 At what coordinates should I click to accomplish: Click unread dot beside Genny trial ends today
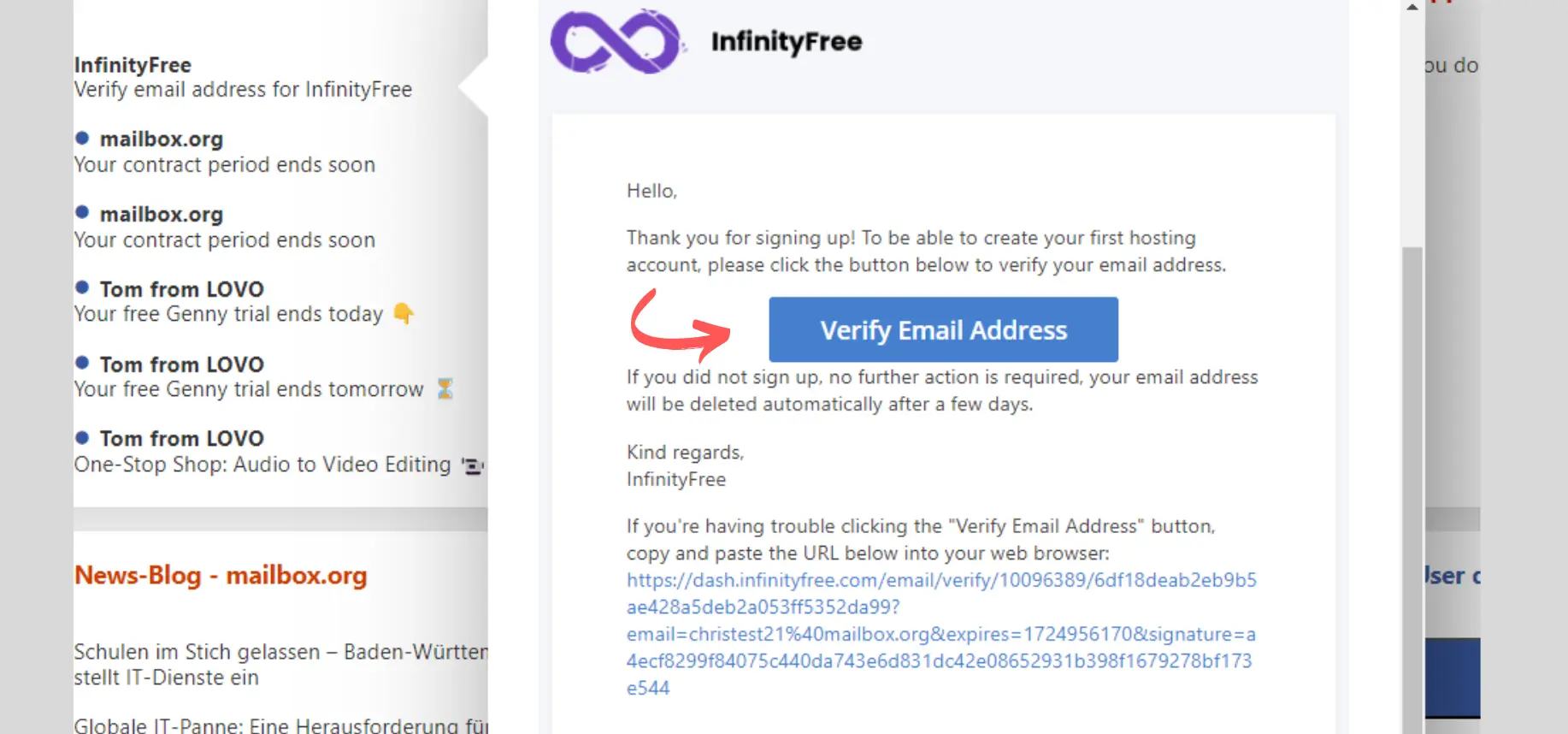pyautogui.click(x=82, y=287)
